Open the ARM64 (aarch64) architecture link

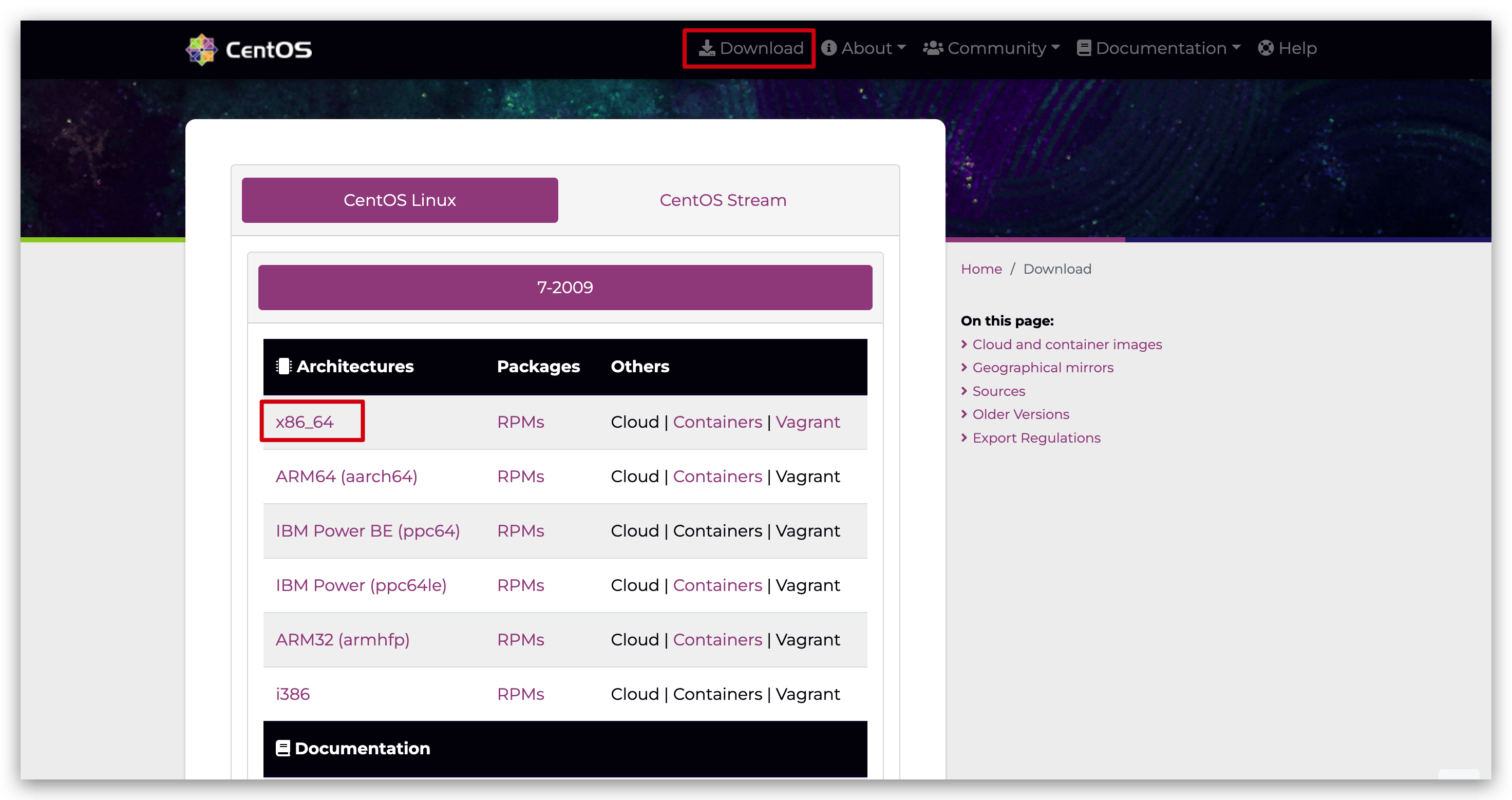(x=346, y=477)
